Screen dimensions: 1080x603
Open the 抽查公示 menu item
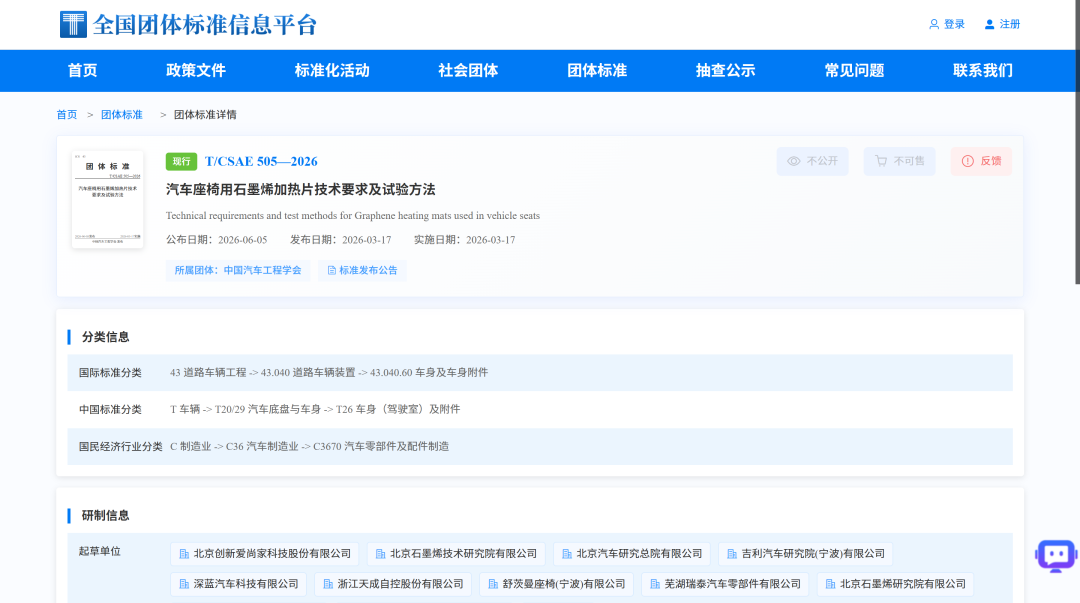pyautogui.click(x=725, y=70)
